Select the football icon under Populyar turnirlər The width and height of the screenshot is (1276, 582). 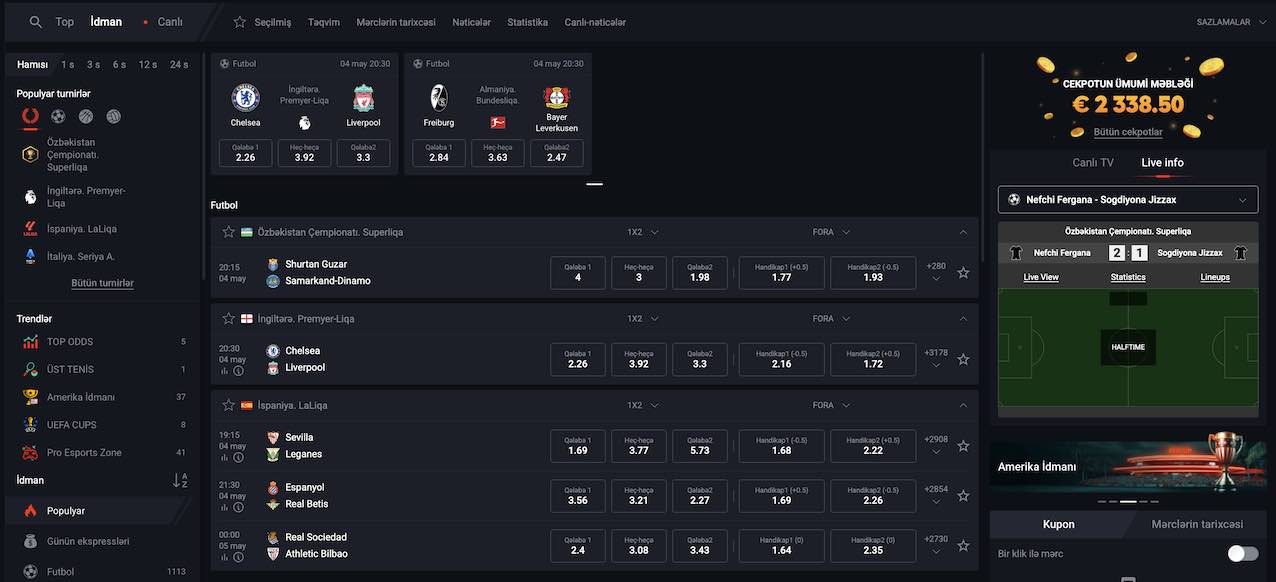(58, 117)
